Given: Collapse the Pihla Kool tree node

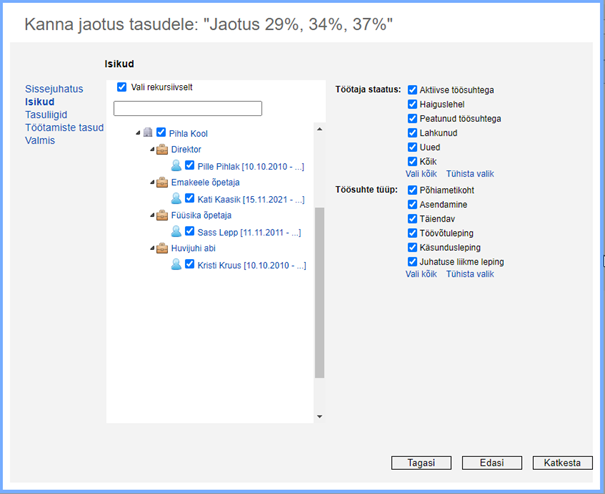Looking at the screenshot, I should pos(137,133).
